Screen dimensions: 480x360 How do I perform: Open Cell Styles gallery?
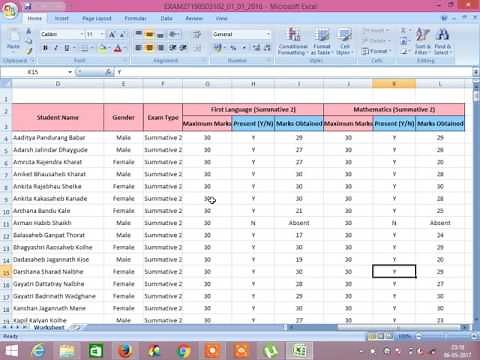pyautogui.click(x=344, y=41)
